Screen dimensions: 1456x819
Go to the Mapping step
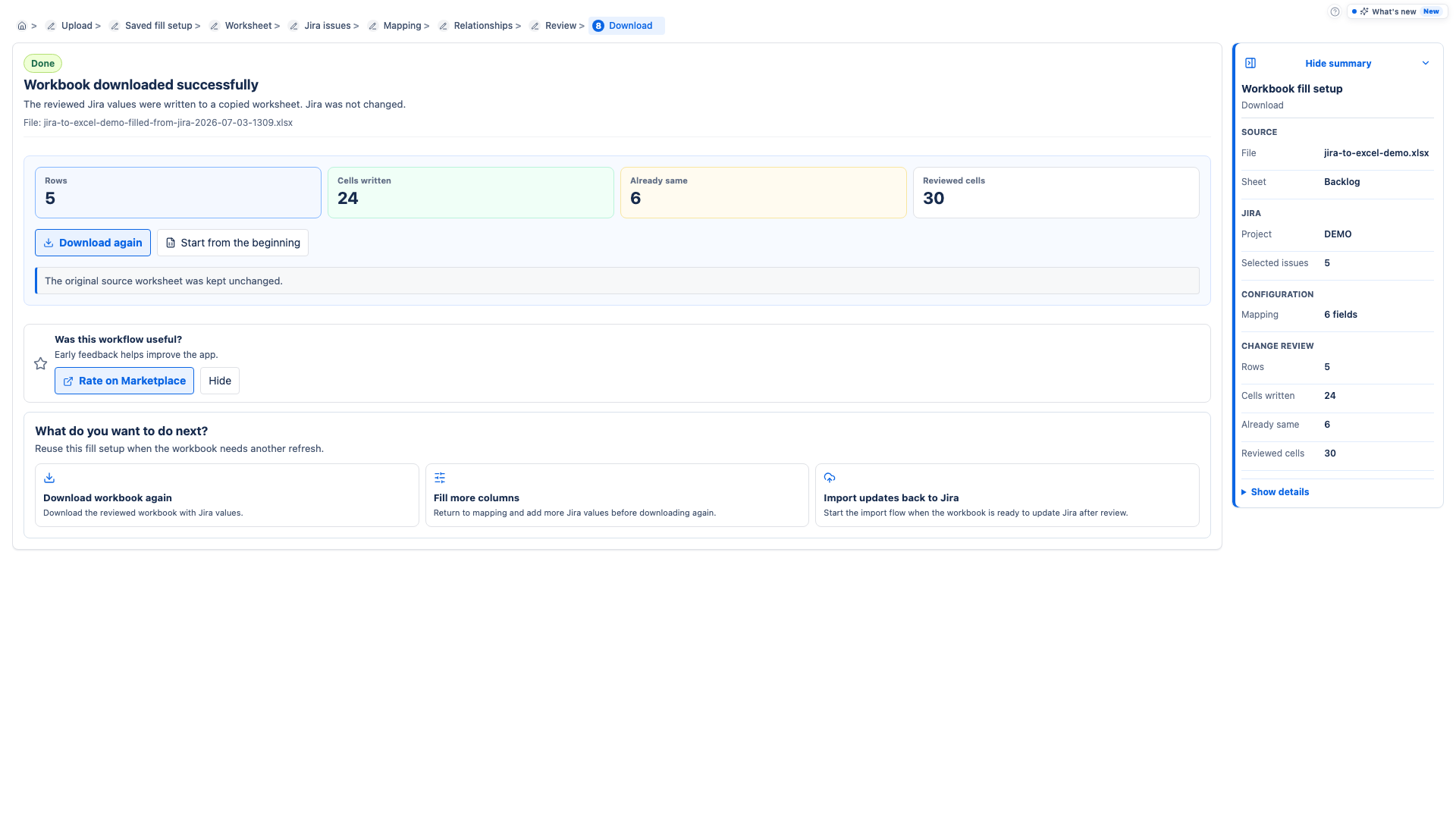[x=402, y=26]
